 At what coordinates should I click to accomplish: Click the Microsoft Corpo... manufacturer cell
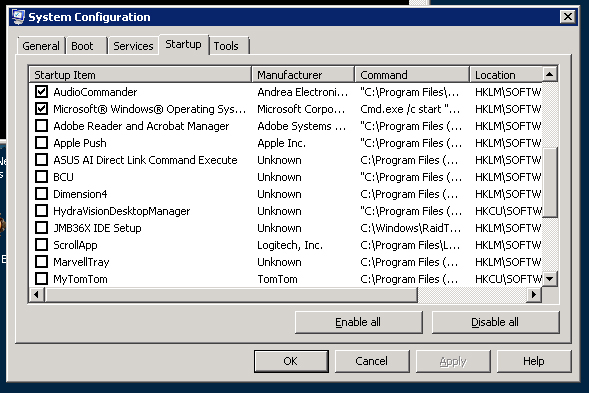(301, 109)
